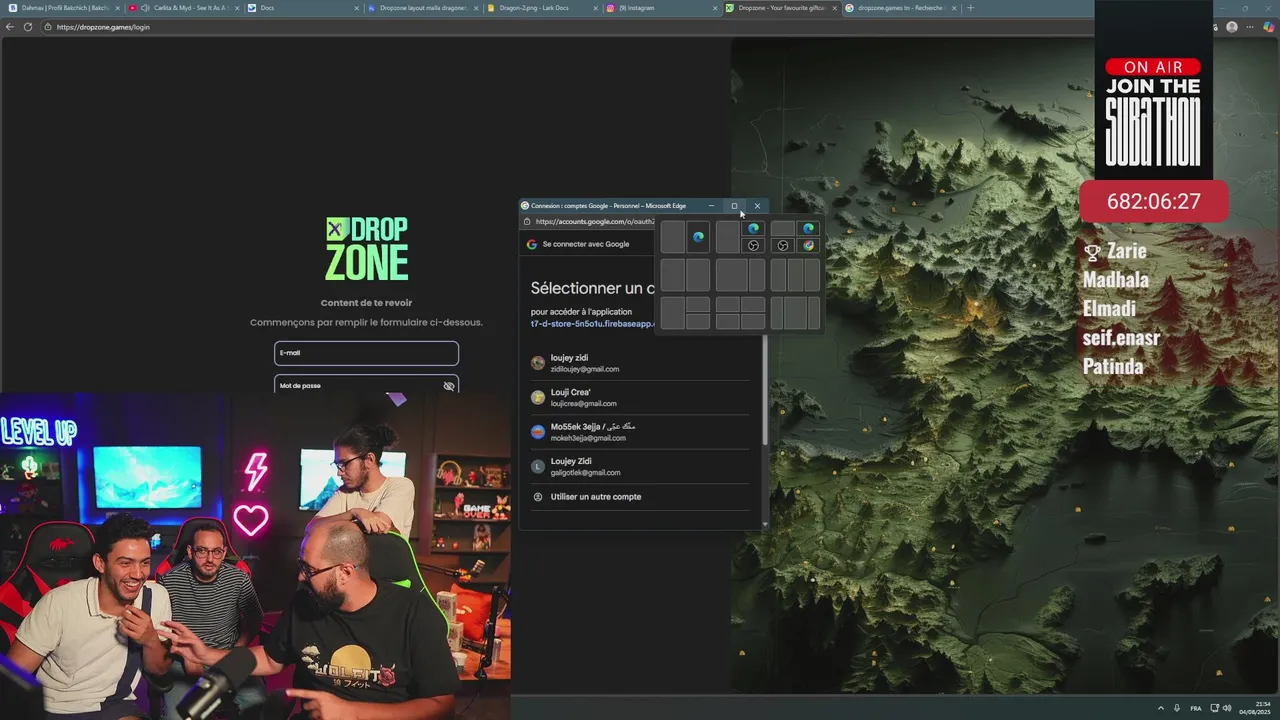The width and height of the screenshot is (1280, 720).
Task: Click the name Madhala in leaderboard
Action: 1115,280
